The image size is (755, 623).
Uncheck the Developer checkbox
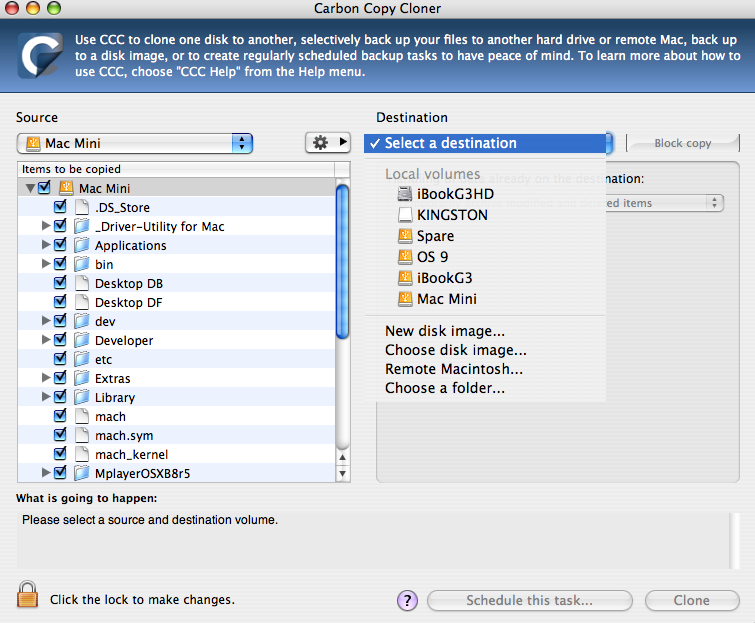(60, 339)
